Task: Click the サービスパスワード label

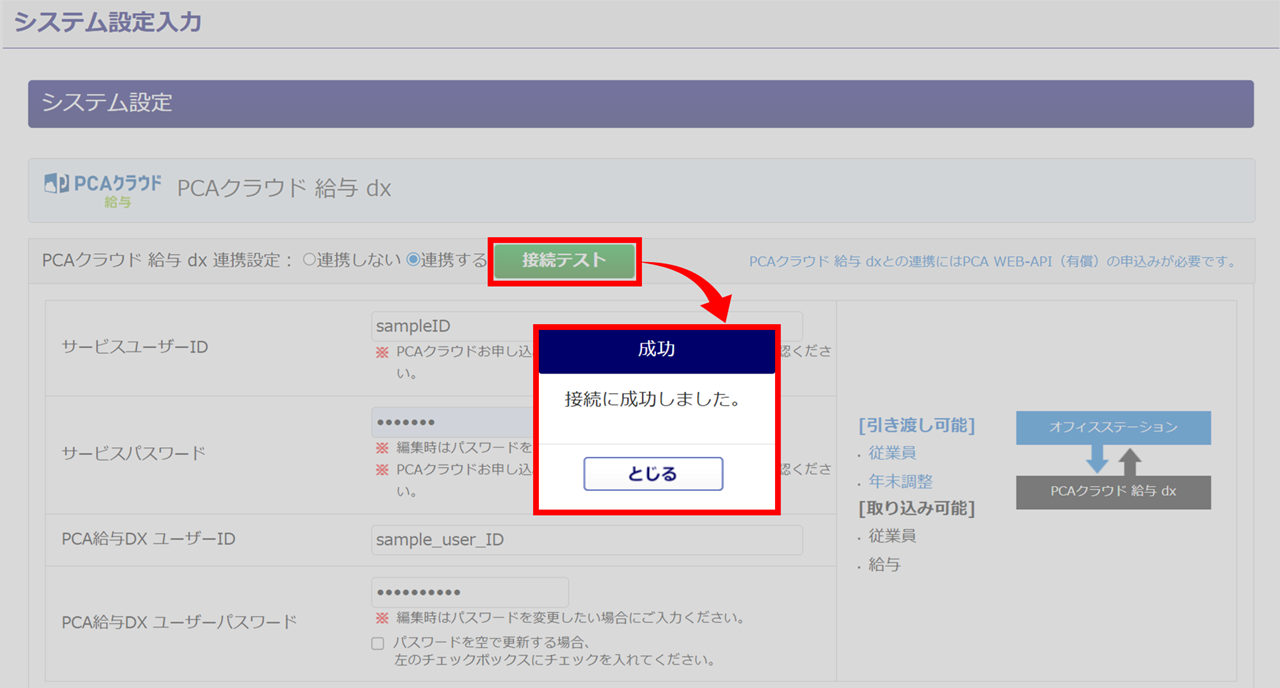Action: 133,452
